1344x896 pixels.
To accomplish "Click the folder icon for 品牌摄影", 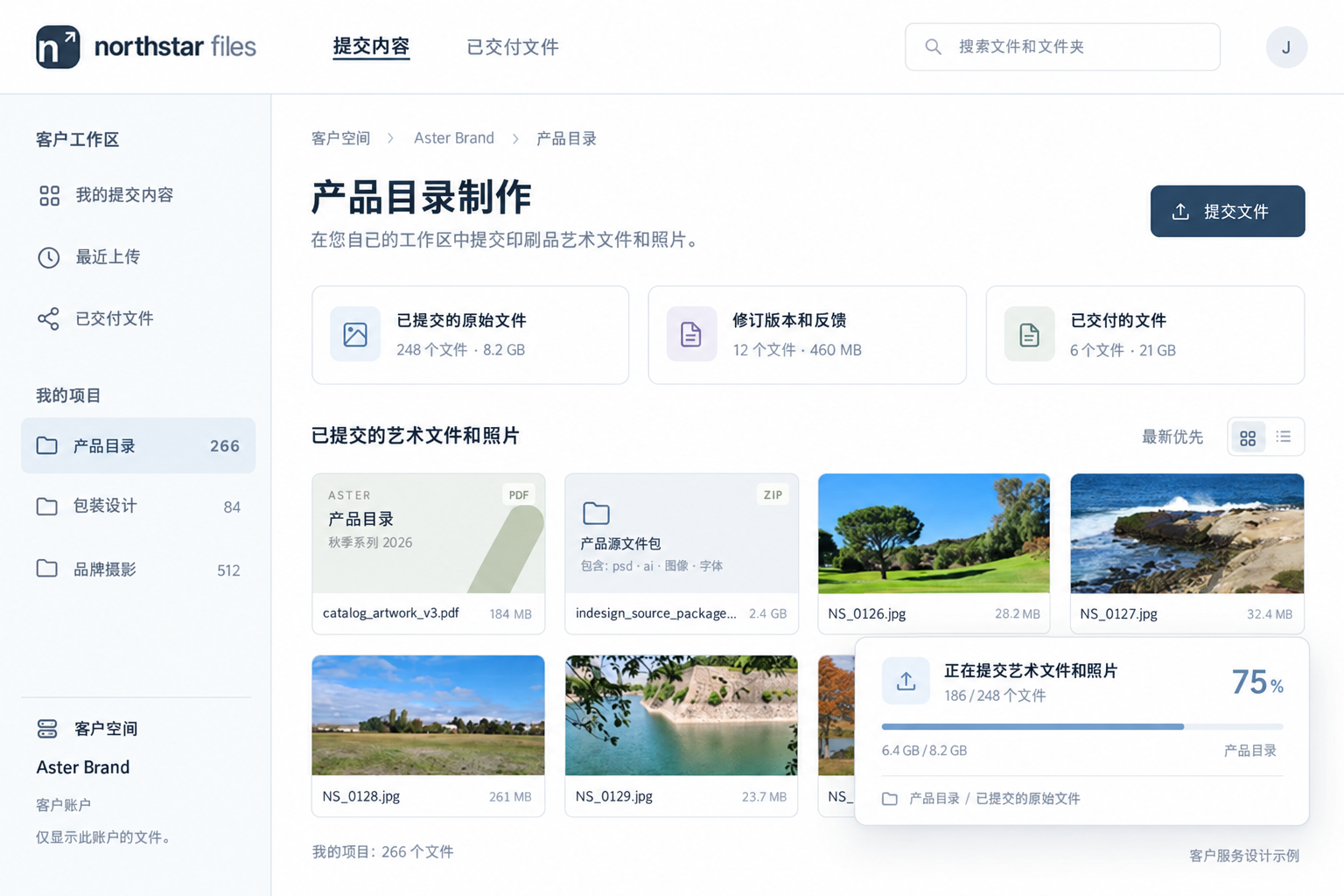I will [x=47, y=569].
